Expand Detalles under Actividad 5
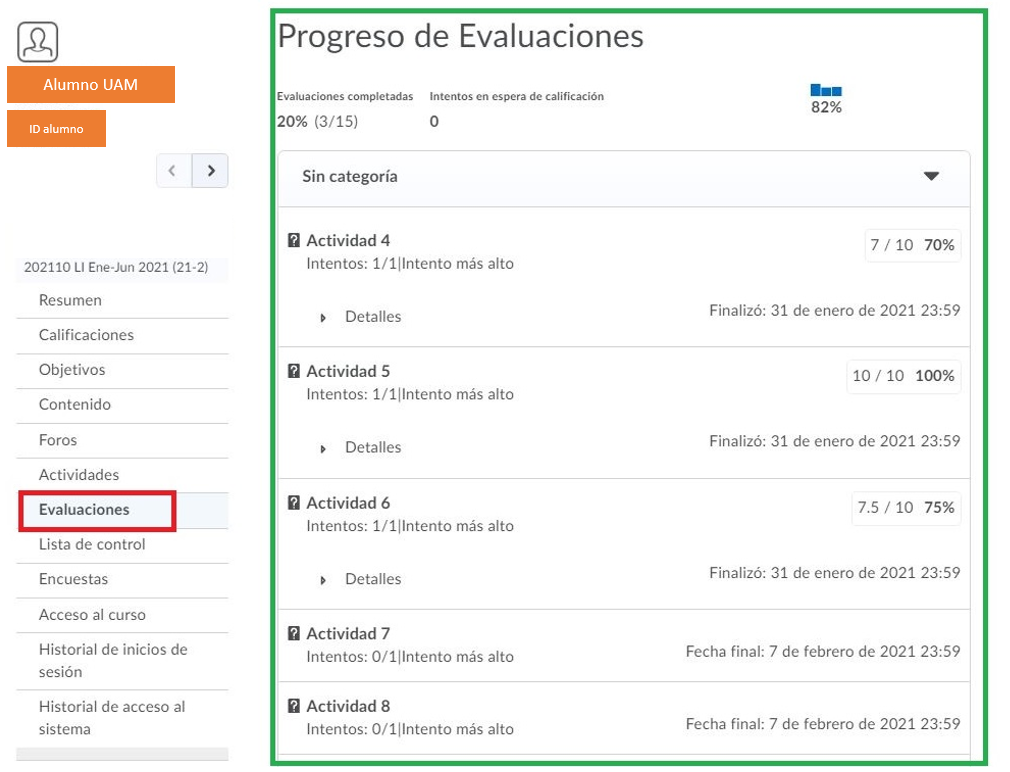1010x772 pixels. tap(361, 448)
